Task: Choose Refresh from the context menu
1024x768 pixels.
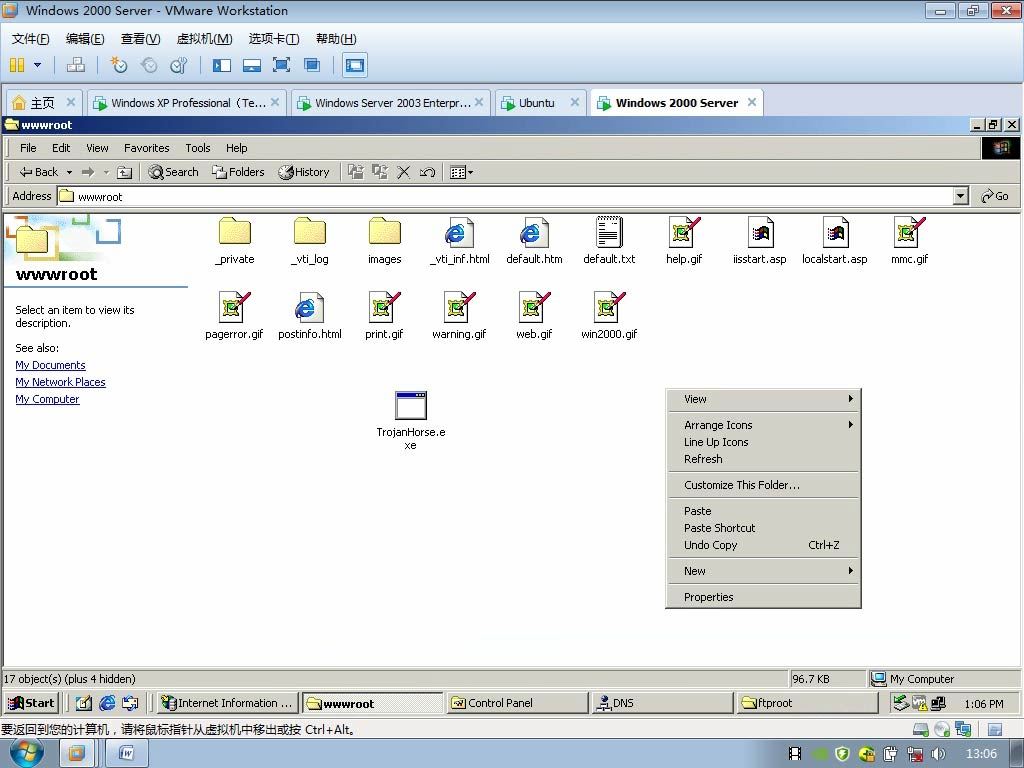Action: tap(763, 459)
